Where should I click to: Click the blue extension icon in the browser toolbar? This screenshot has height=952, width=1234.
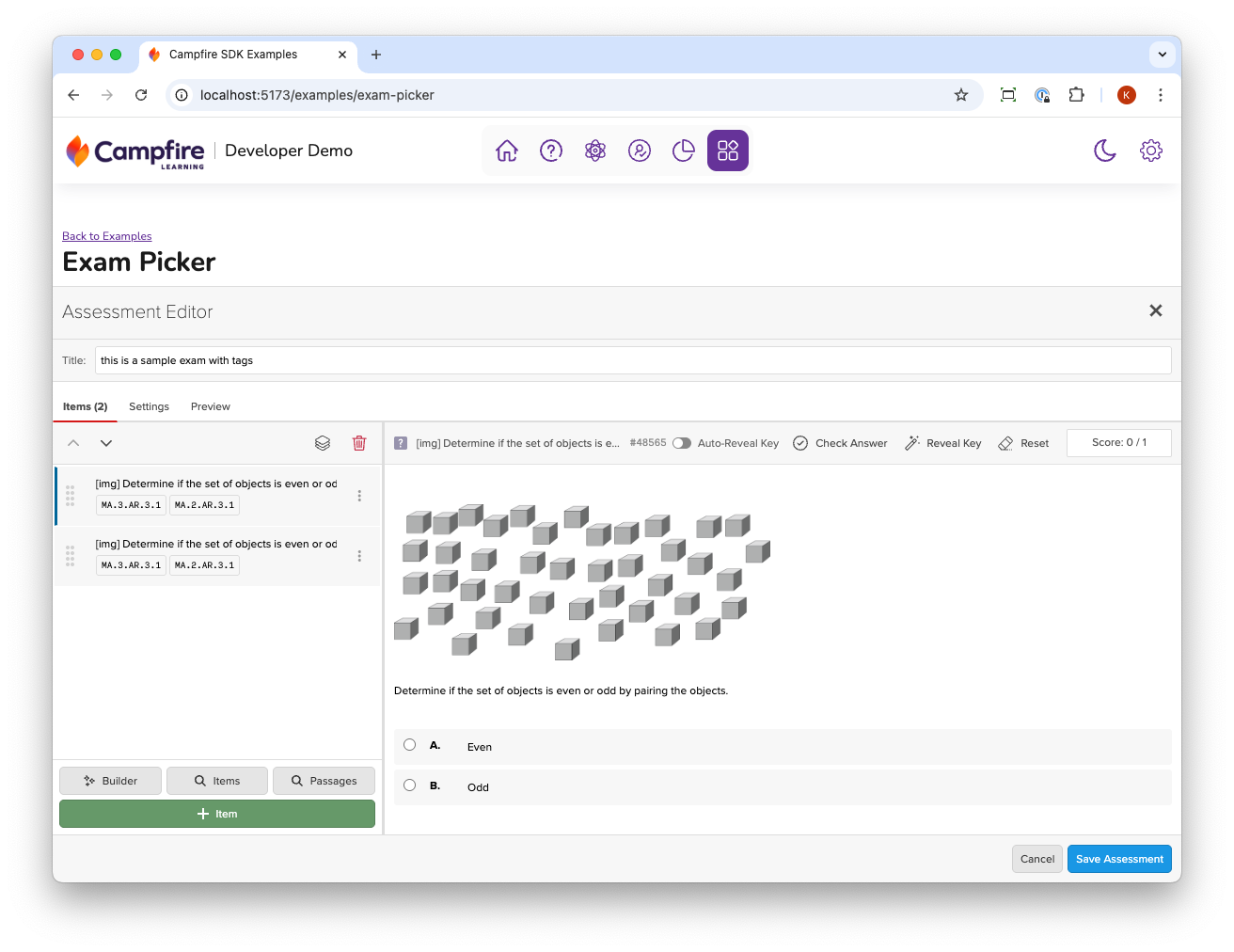click(x=1042, y=95)
